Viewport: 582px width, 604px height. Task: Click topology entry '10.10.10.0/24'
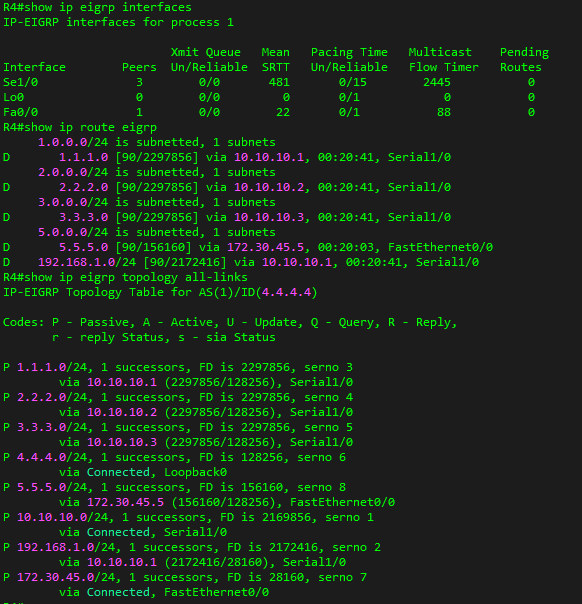tap(62, 518)
